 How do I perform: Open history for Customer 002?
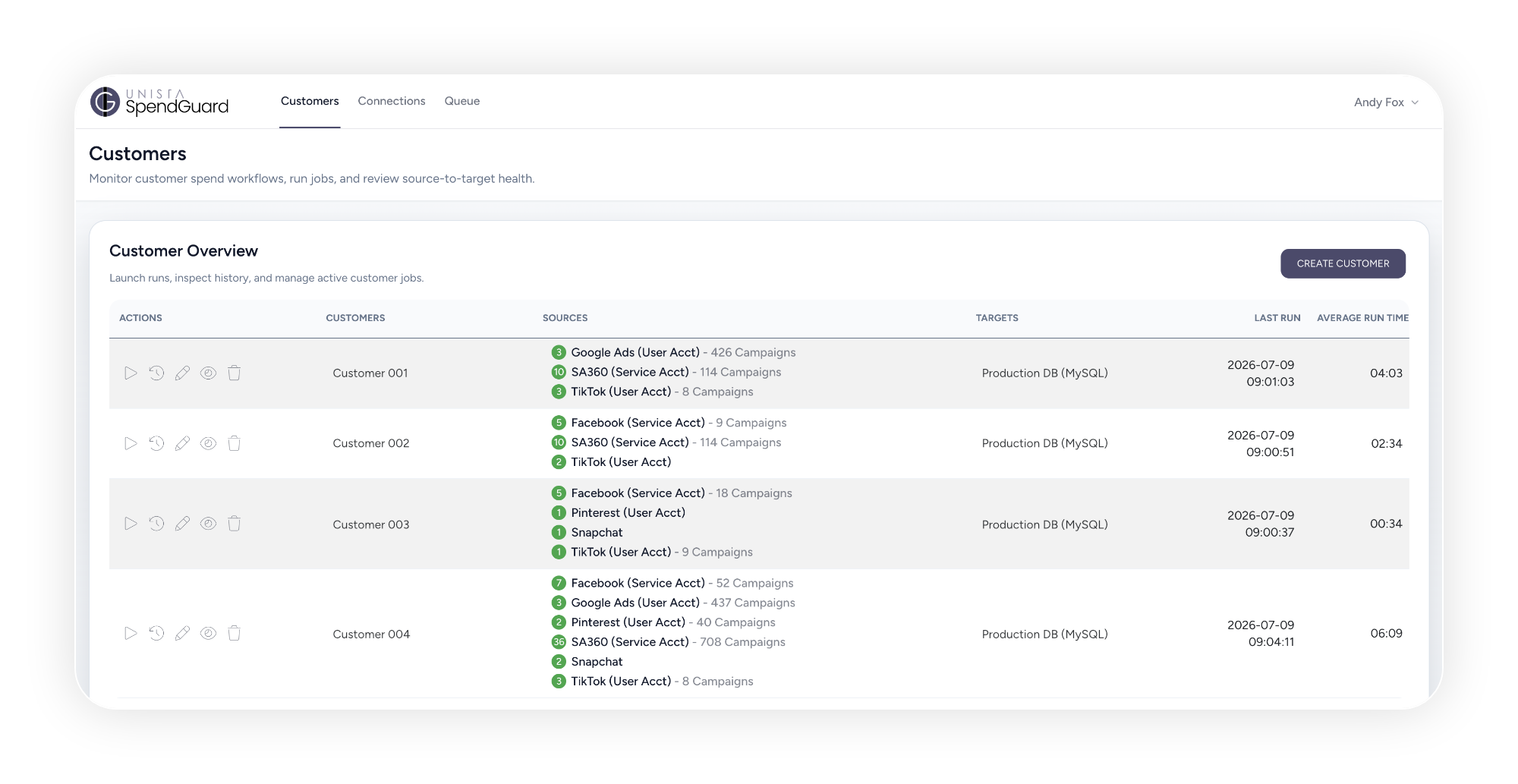click(x=156, y=443)
